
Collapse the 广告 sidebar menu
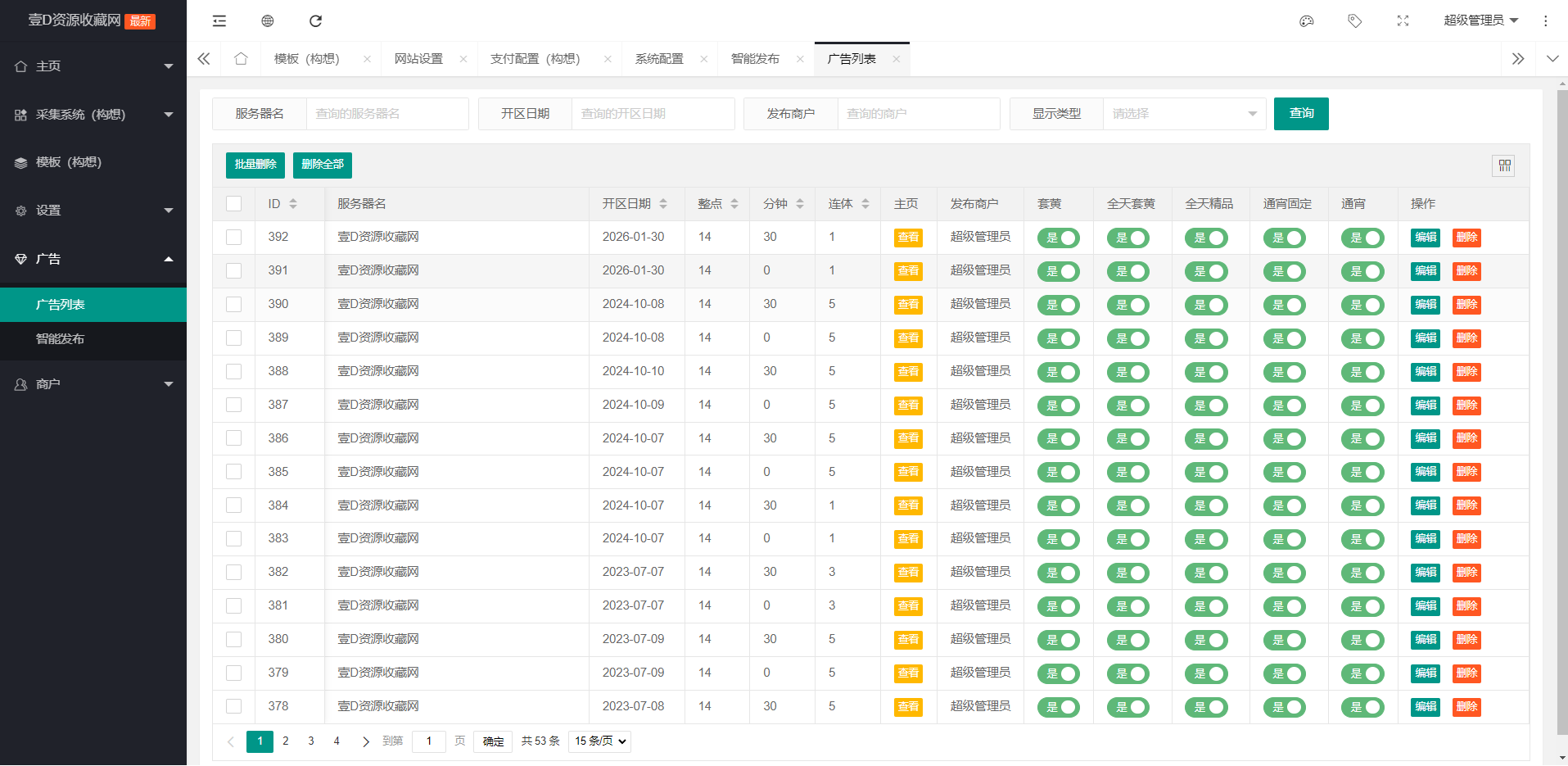pyautogui.click(x=93, y=259)
